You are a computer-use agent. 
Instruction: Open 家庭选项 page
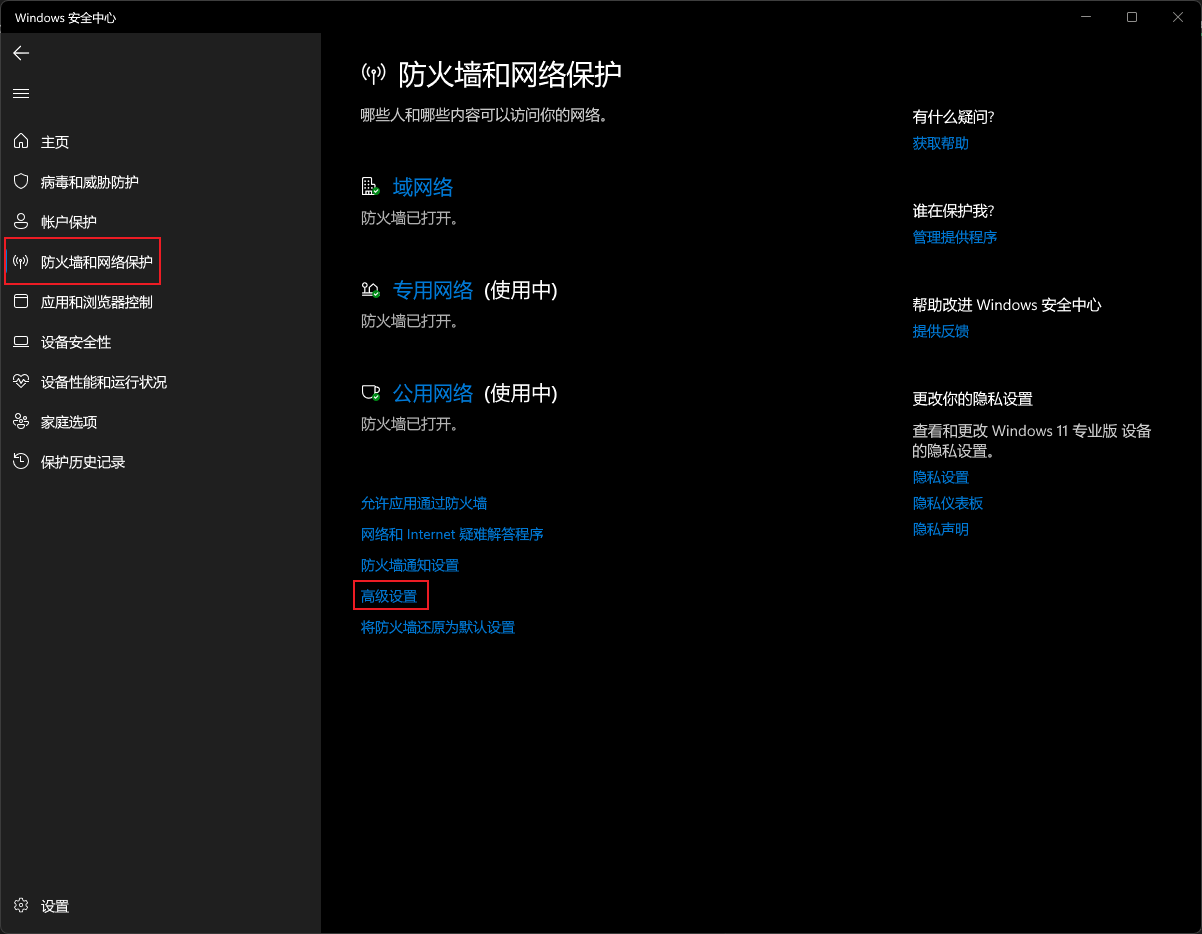tap(160, 422)
